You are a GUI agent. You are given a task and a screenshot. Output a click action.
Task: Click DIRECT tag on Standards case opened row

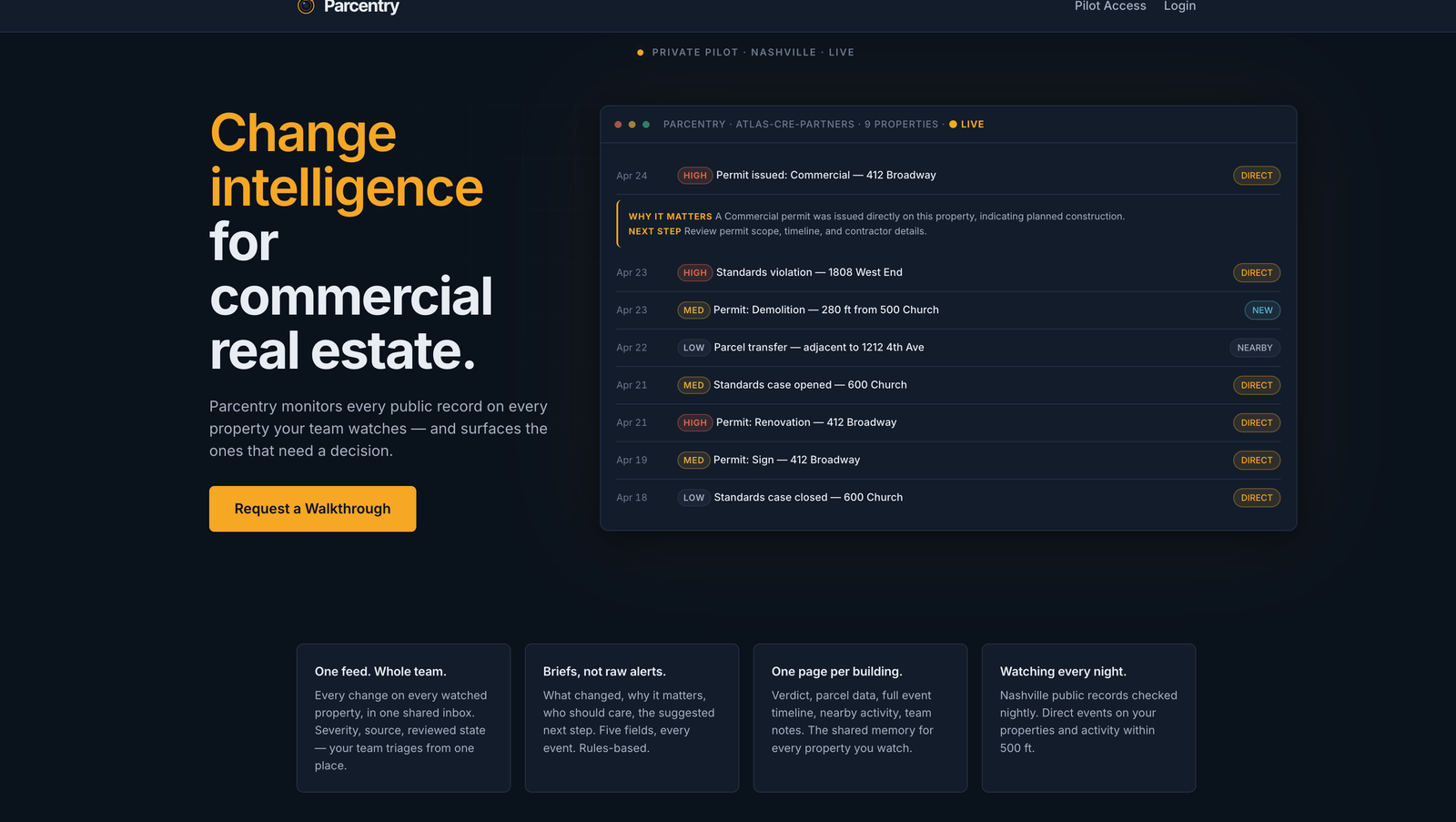point(1257,385)
